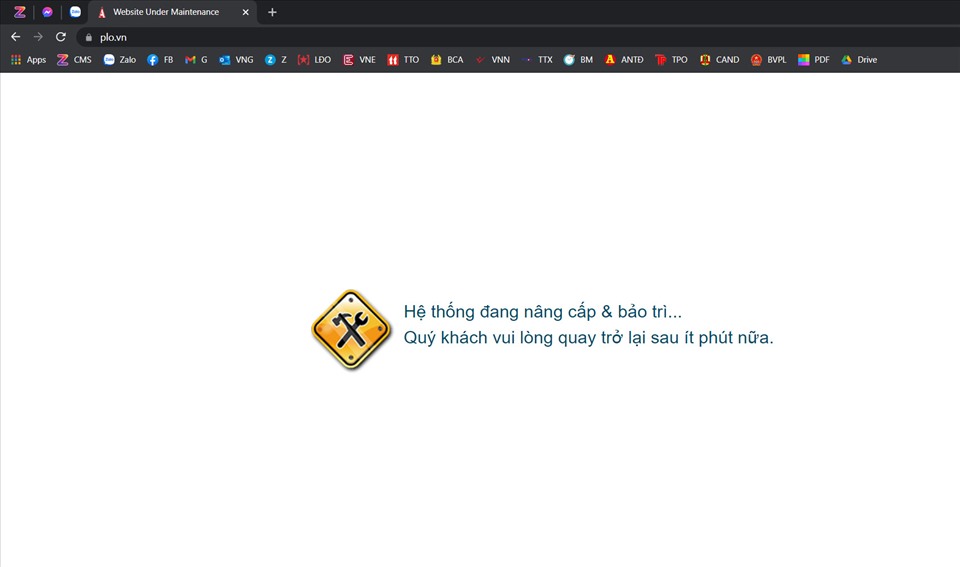Click the text "Hệ thống đang nâng cấp & bảo trì..."
960x567 pixels.
coord(542,312)
